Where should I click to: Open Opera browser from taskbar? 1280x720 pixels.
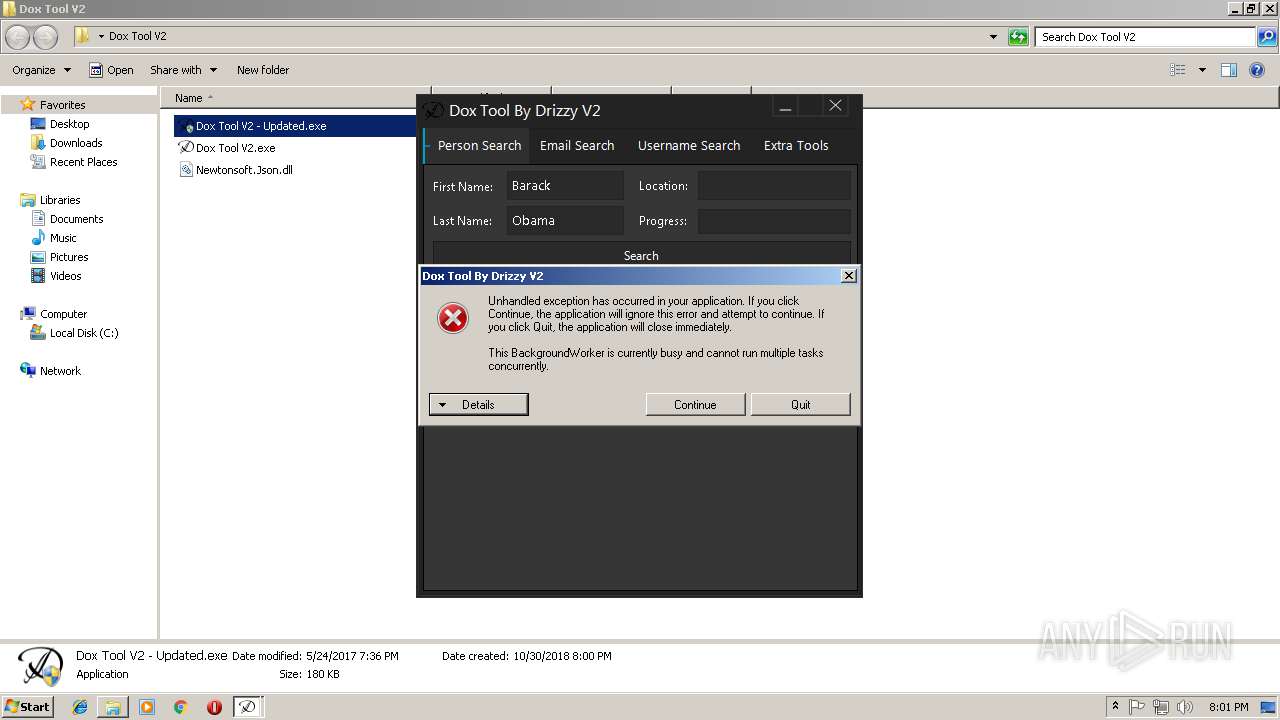point(214,707)
